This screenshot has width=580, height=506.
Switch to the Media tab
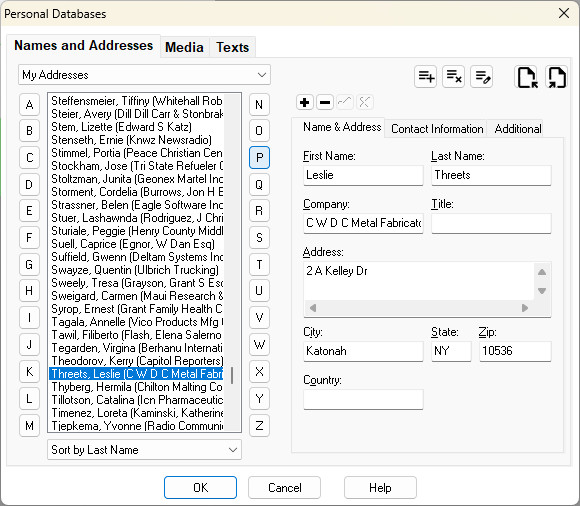[x=184, y=47]
